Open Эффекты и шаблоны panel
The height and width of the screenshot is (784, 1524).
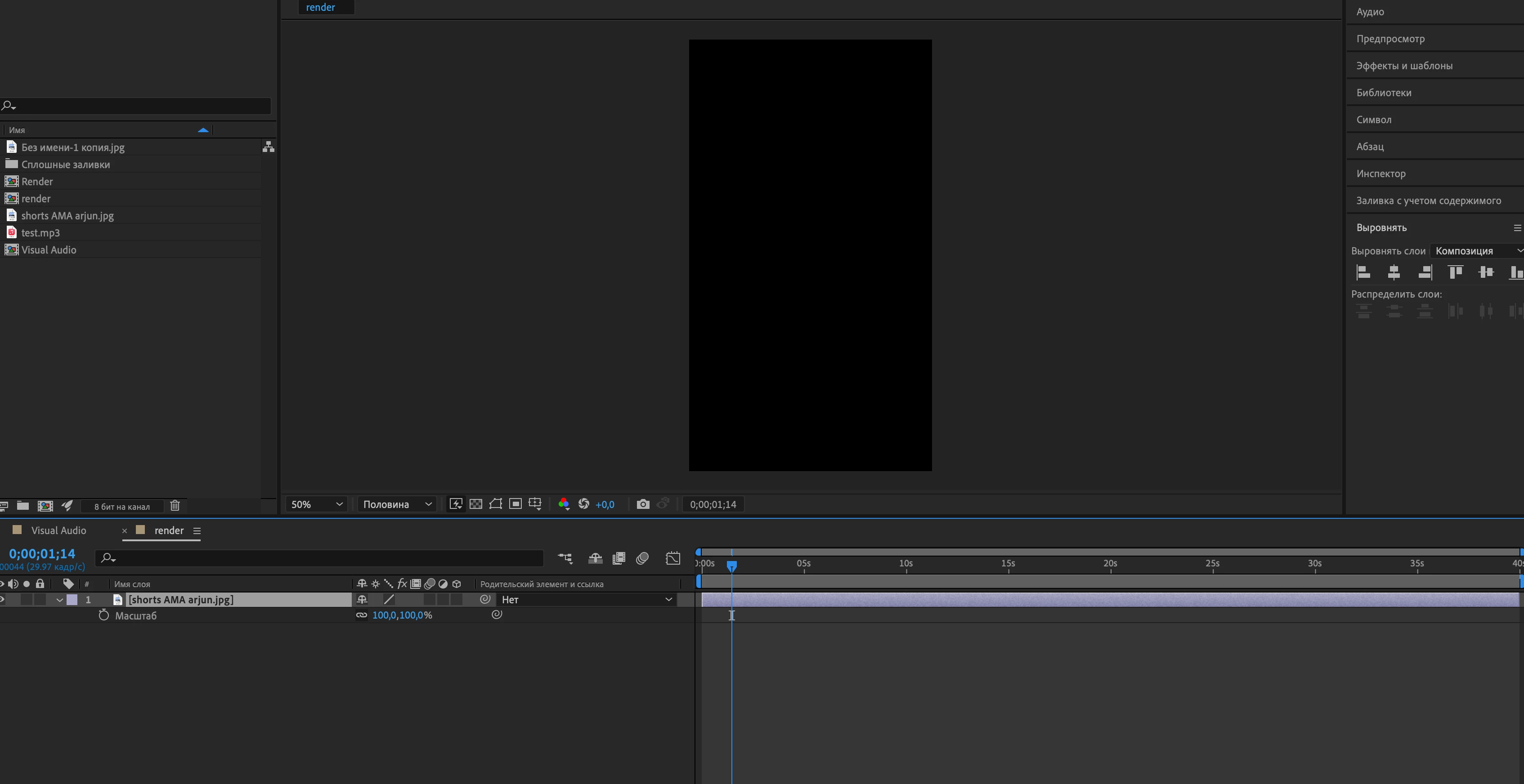click(x=1404, y=66)
